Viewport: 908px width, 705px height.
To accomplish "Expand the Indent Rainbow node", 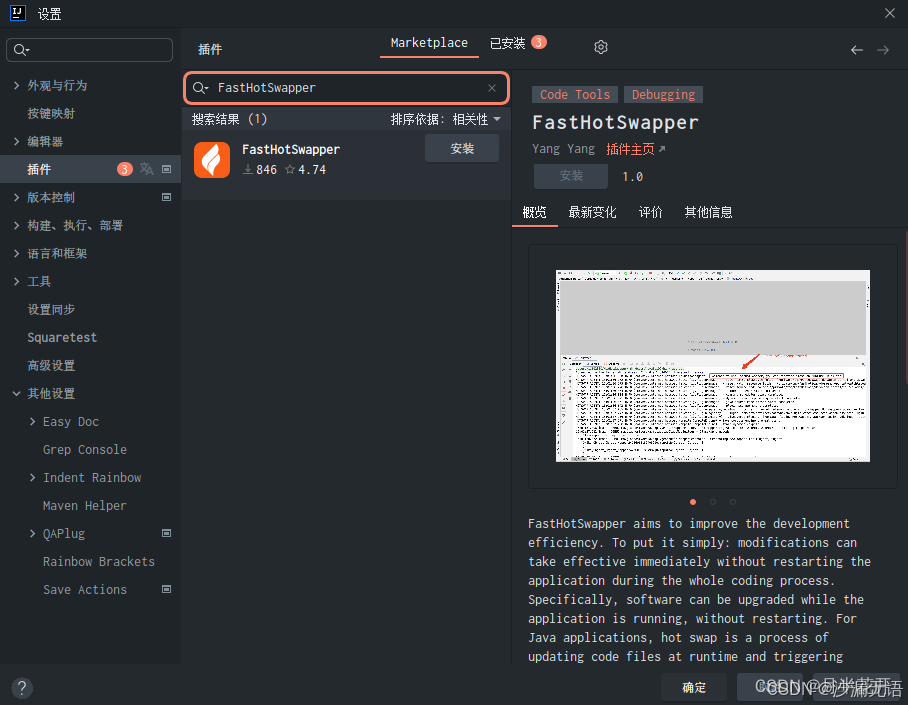I will click(x=32, y=477).
